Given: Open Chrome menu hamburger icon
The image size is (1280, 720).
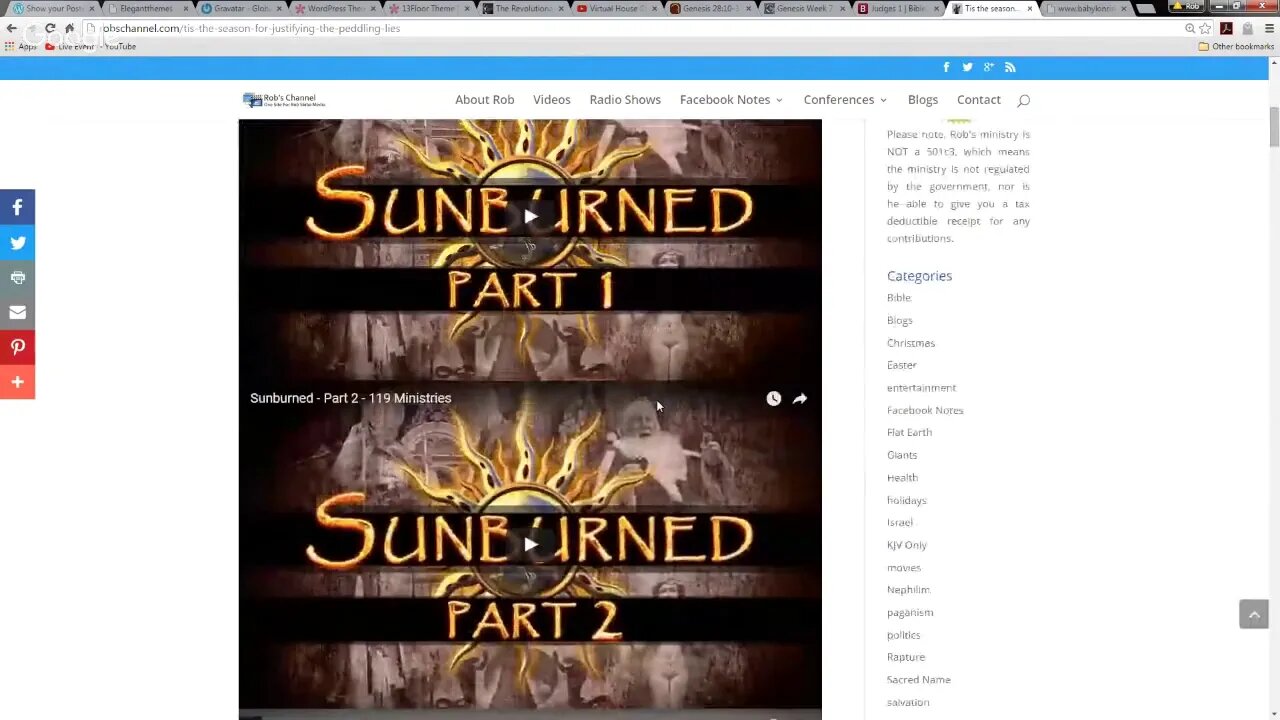Looking at the screenshot, I should tap(1269, 28).
